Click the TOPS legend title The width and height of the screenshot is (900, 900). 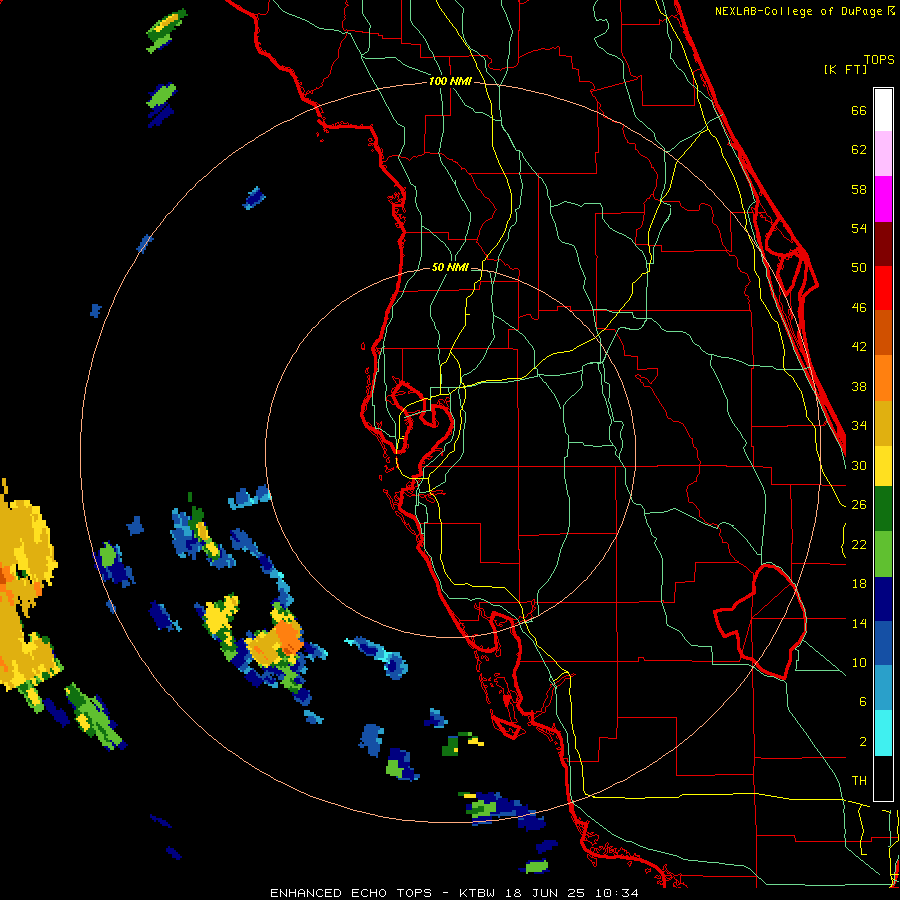879,59
